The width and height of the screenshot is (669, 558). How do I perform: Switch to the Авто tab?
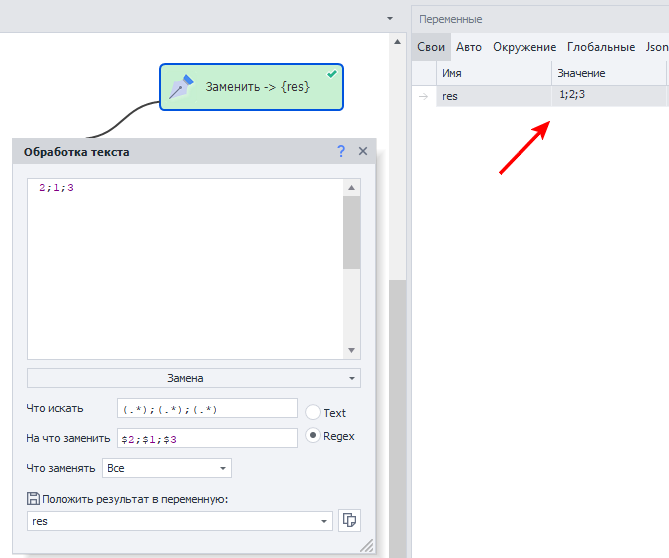coord(468,47)
